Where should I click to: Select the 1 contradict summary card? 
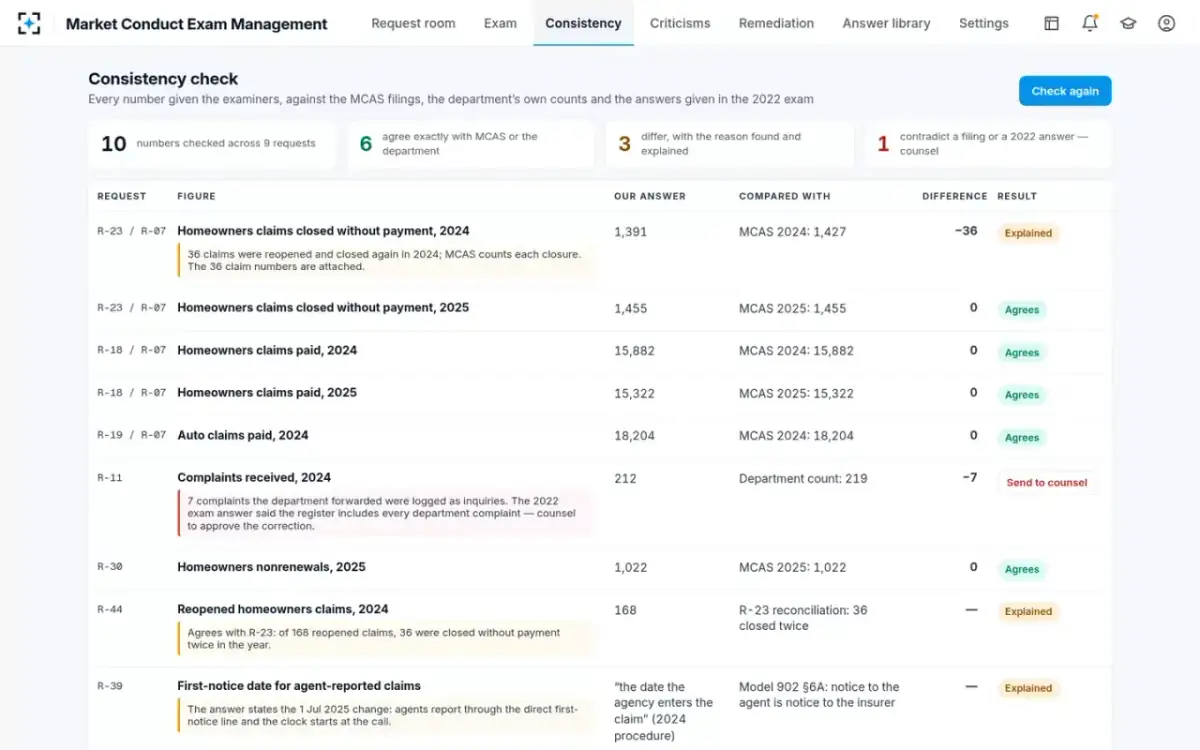[987, 144]
